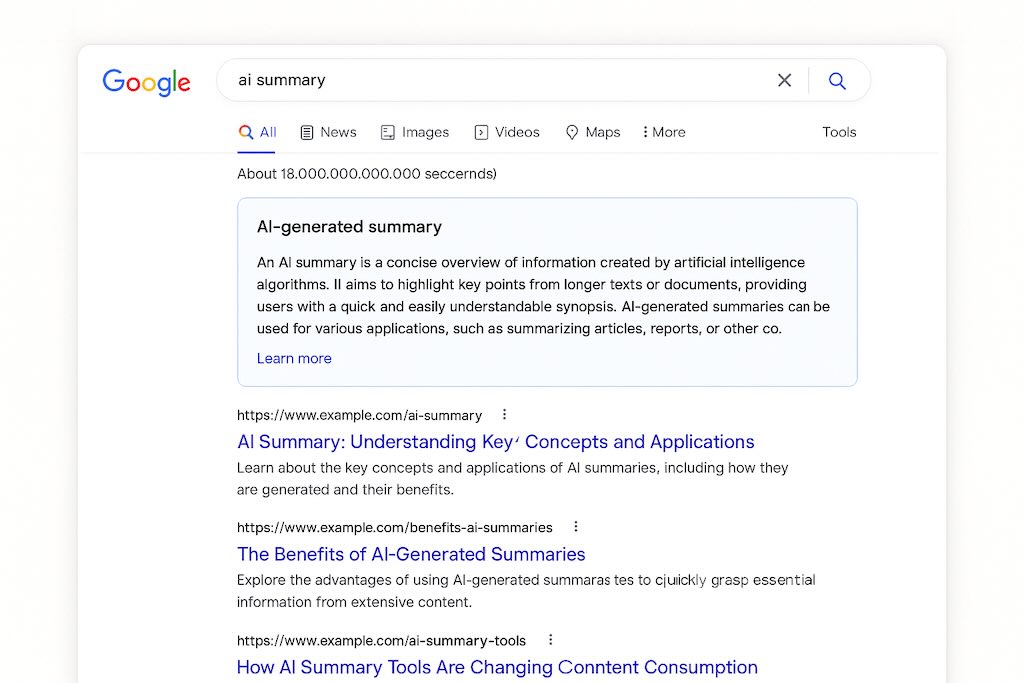Click the 'About 18.000.000.000.000' results count
Screen dimensions: 1024x683
pos(367,174)
